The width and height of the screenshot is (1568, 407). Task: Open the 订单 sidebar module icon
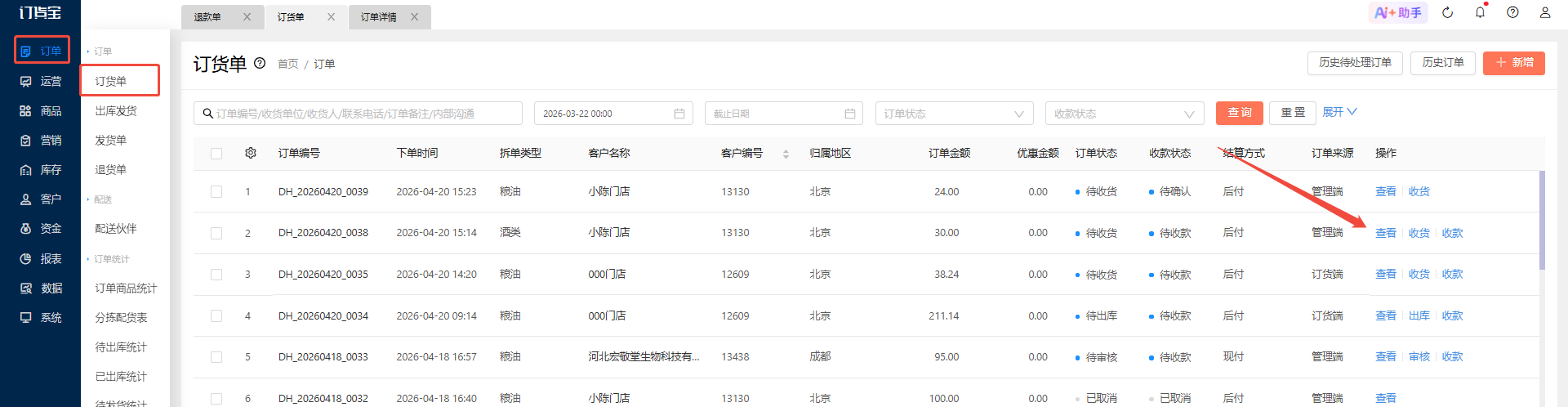point(26,51)
